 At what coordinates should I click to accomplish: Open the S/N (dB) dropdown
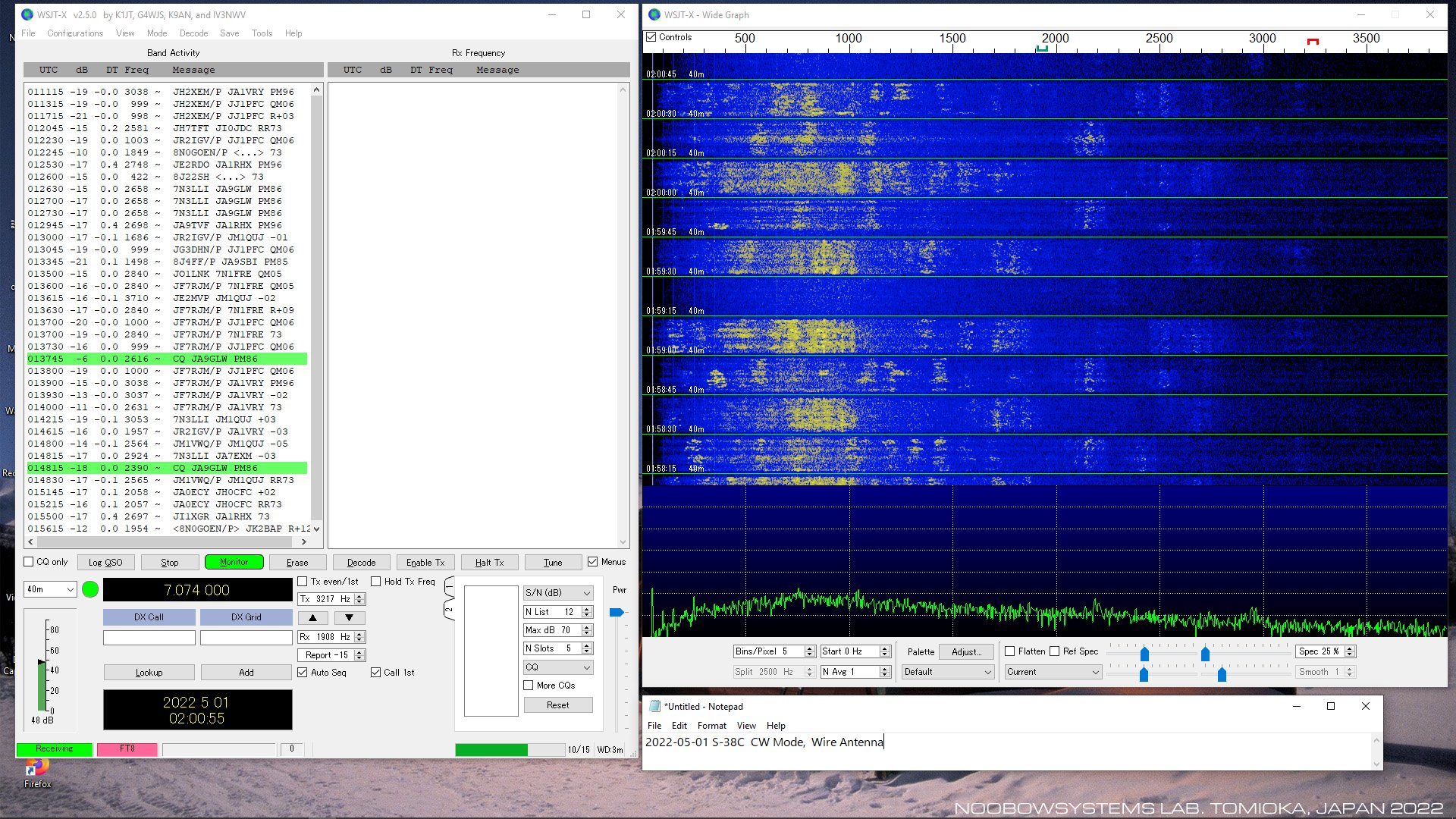(558, 593)
